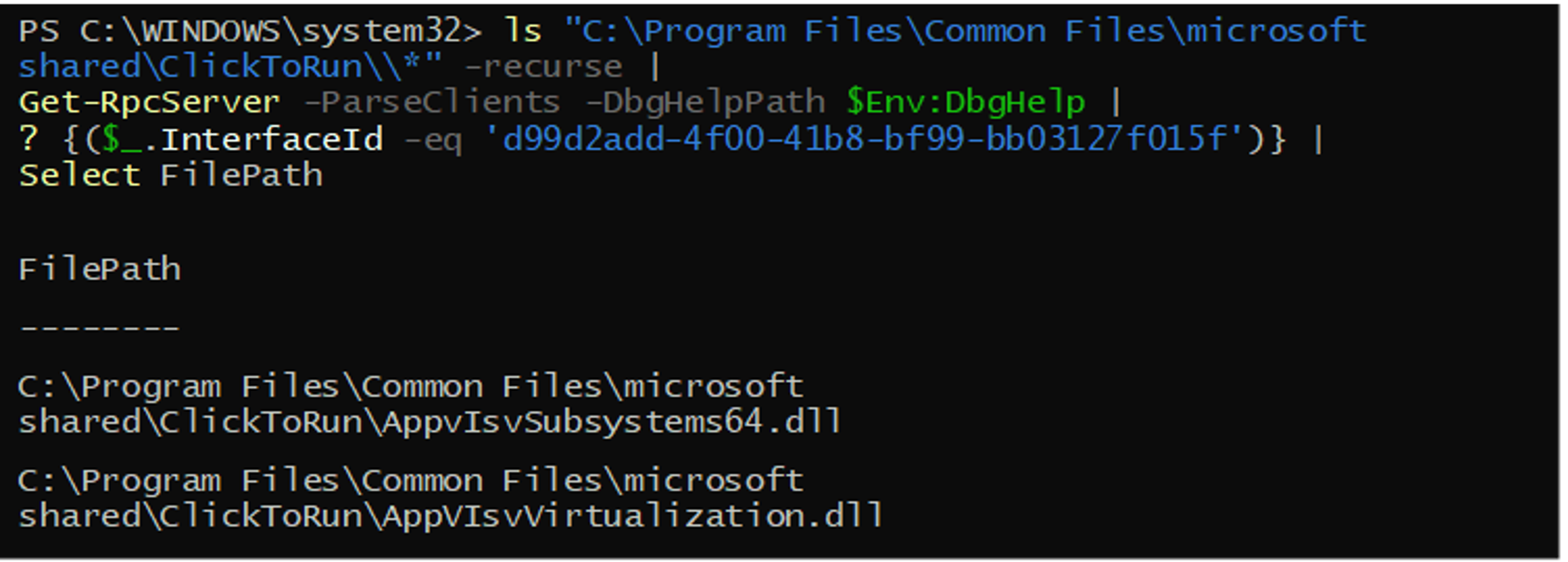Click the pipe symbol after -recurse

click(655, 66)
